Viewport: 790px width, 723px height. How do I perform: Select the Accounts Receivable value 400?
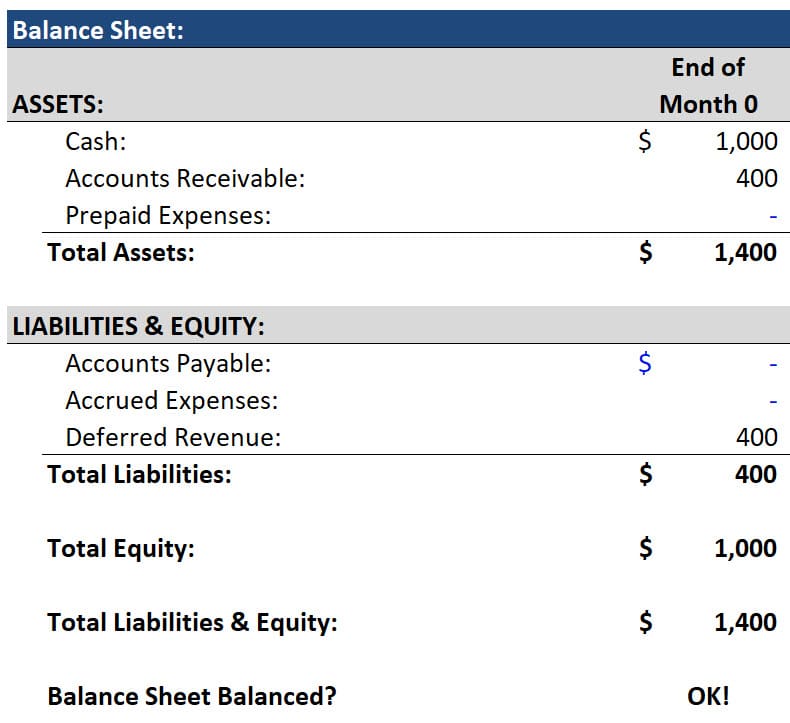click(x=757, y=178)
